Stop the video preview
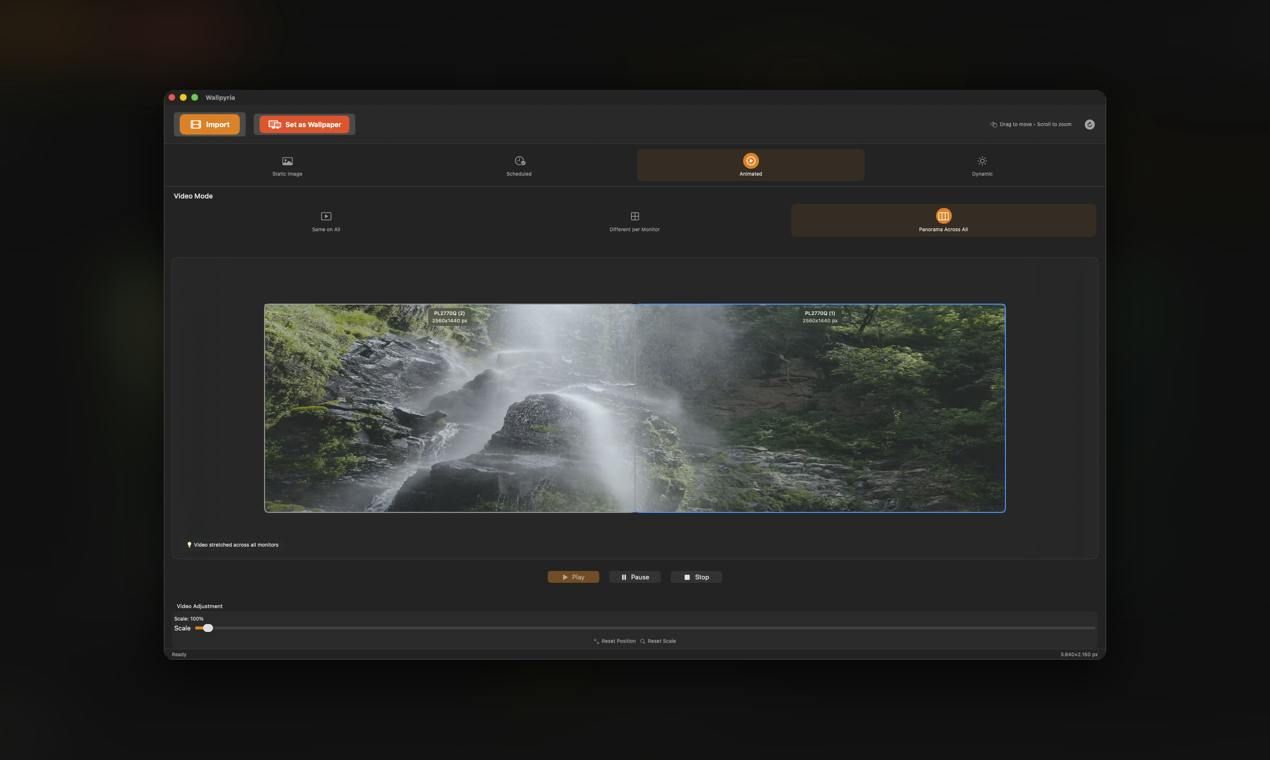This screenshot has height=760, width=1270. coord(696,577)
